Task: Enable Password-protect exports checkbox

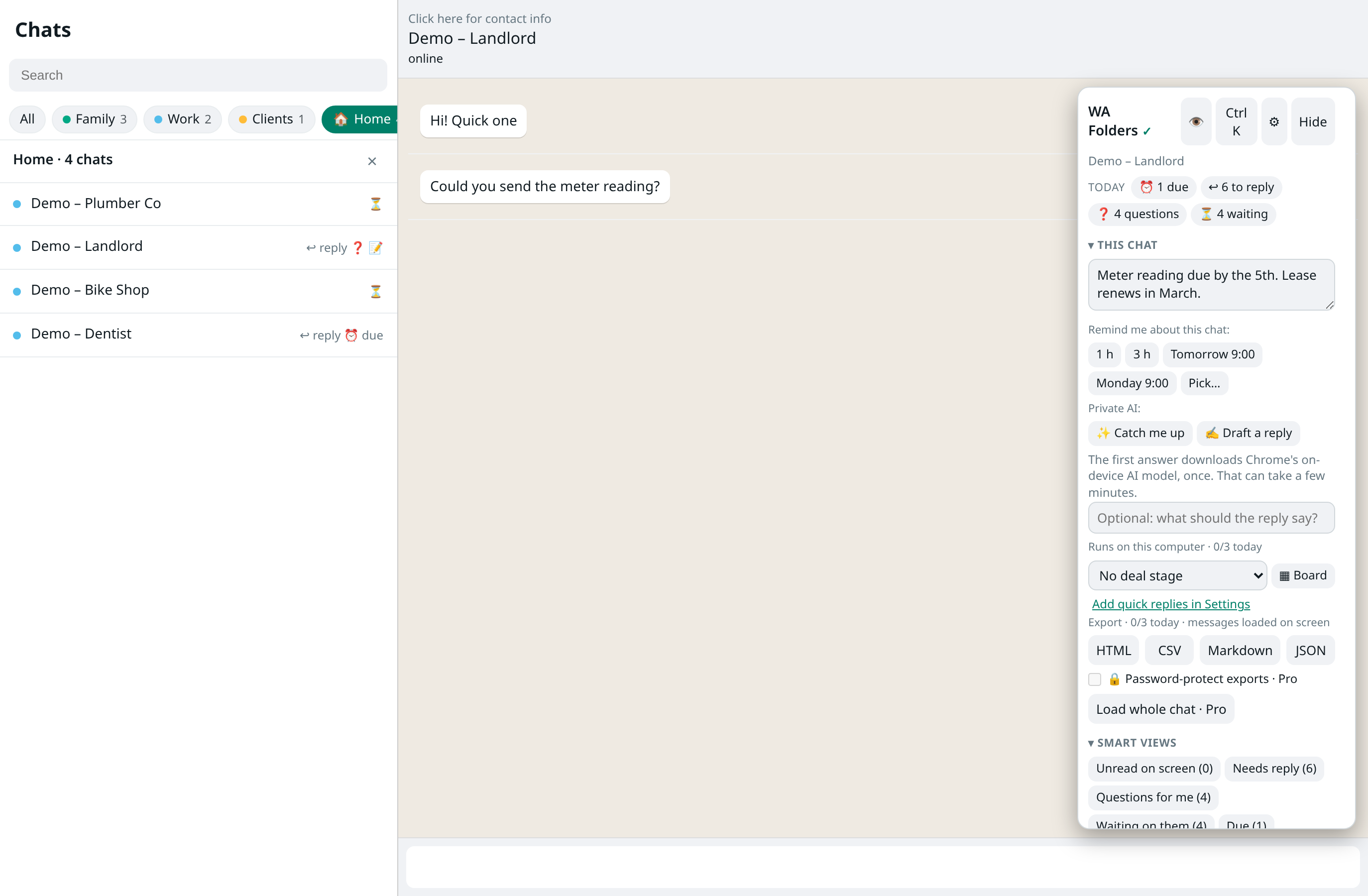Action: point(1094,679)
